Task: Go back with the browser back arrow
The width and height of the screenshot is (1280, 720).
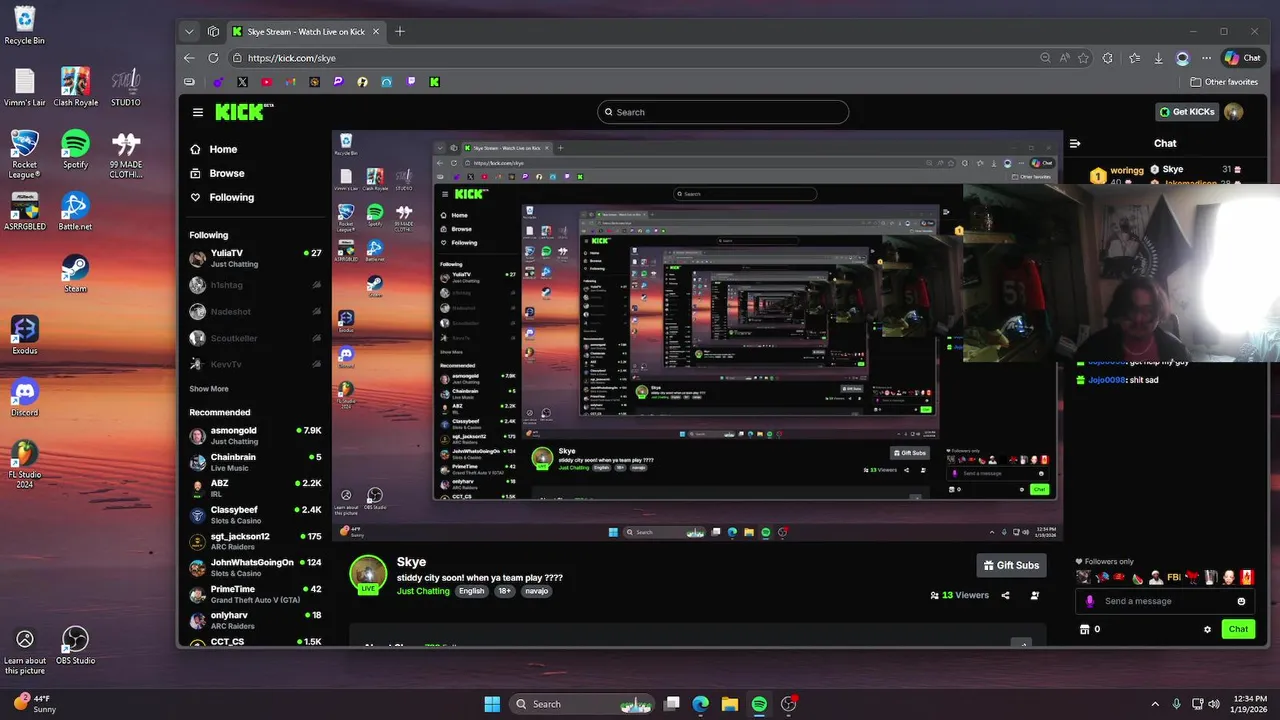Action: click(x=189, y=58)
